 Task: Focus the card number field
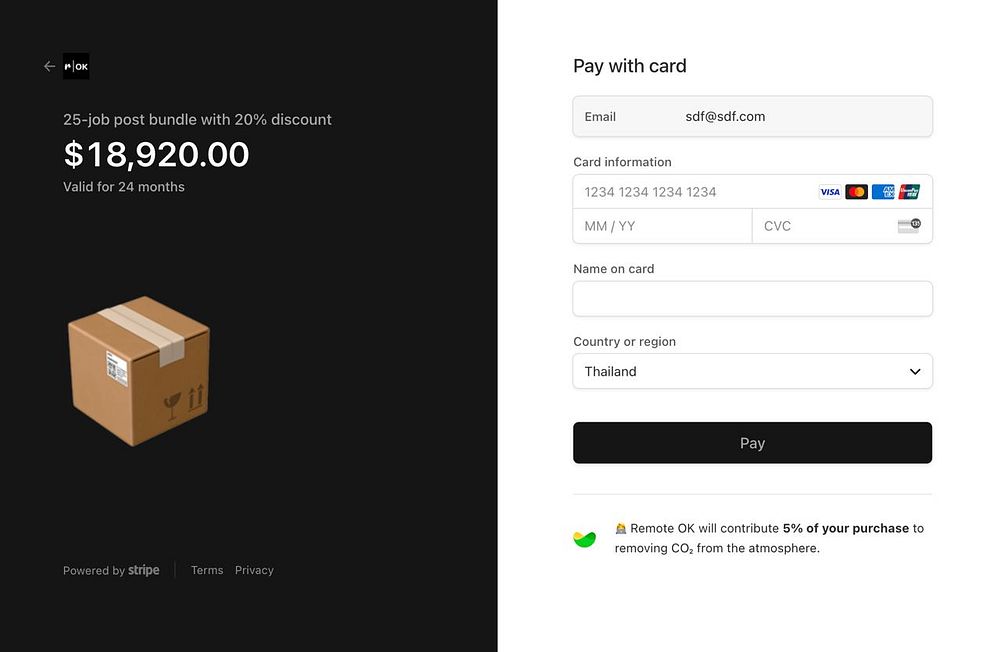pyautogui.click(x=690, y=192)
